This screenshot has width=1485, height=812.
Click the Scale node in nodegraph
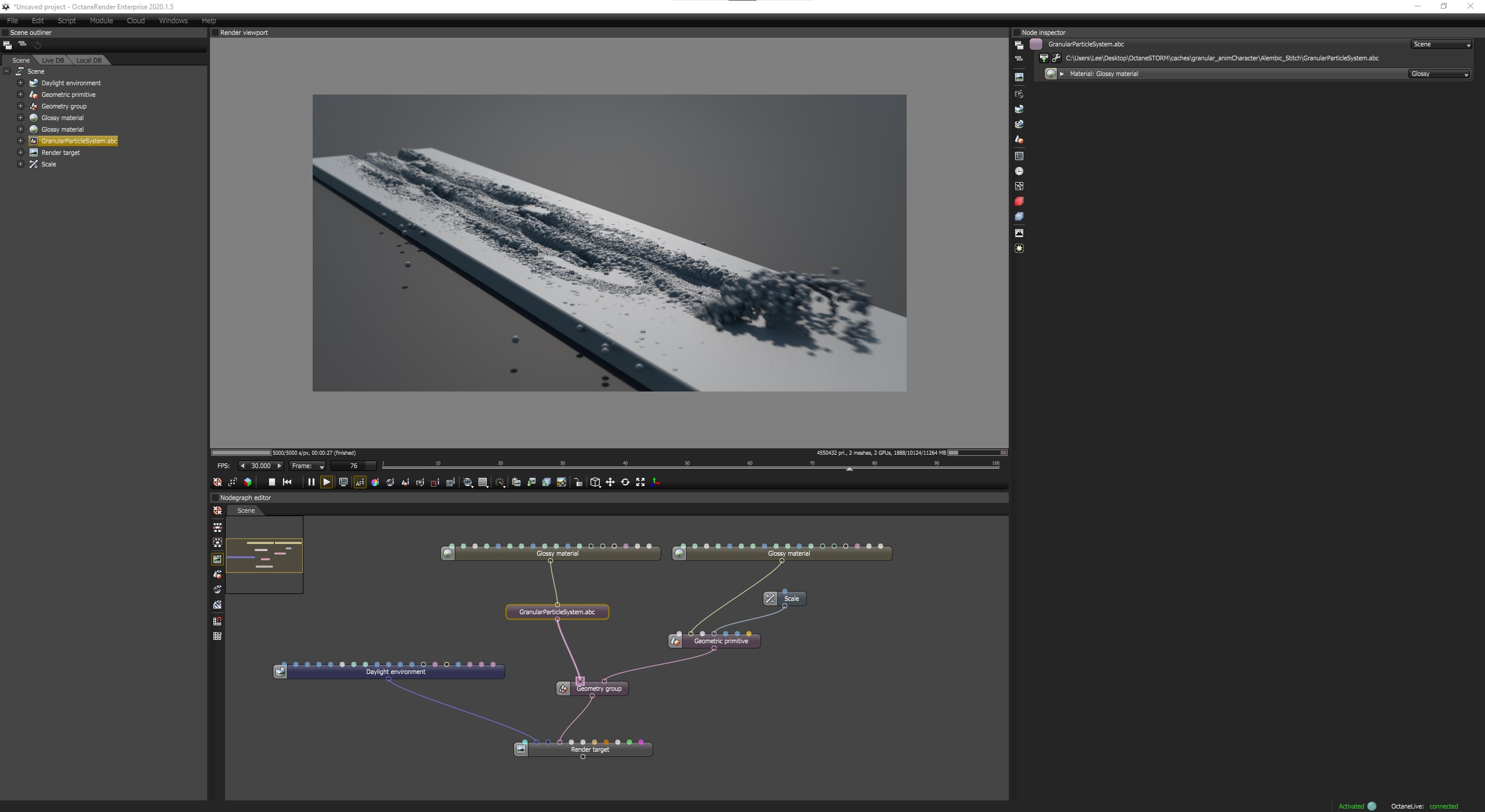791,599
